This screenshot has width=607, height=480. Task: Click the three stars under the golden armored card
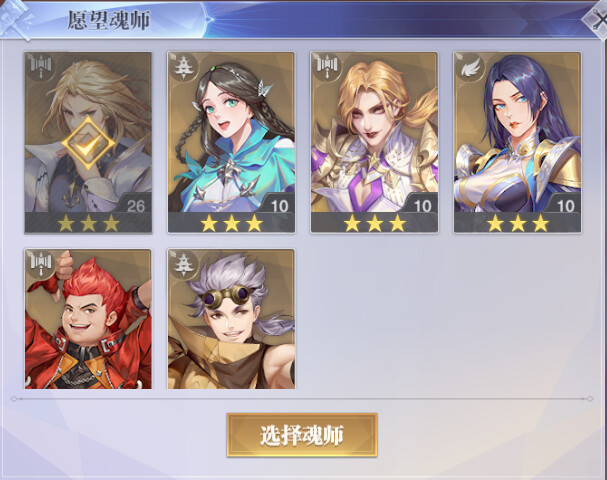[x=375, y=223]
